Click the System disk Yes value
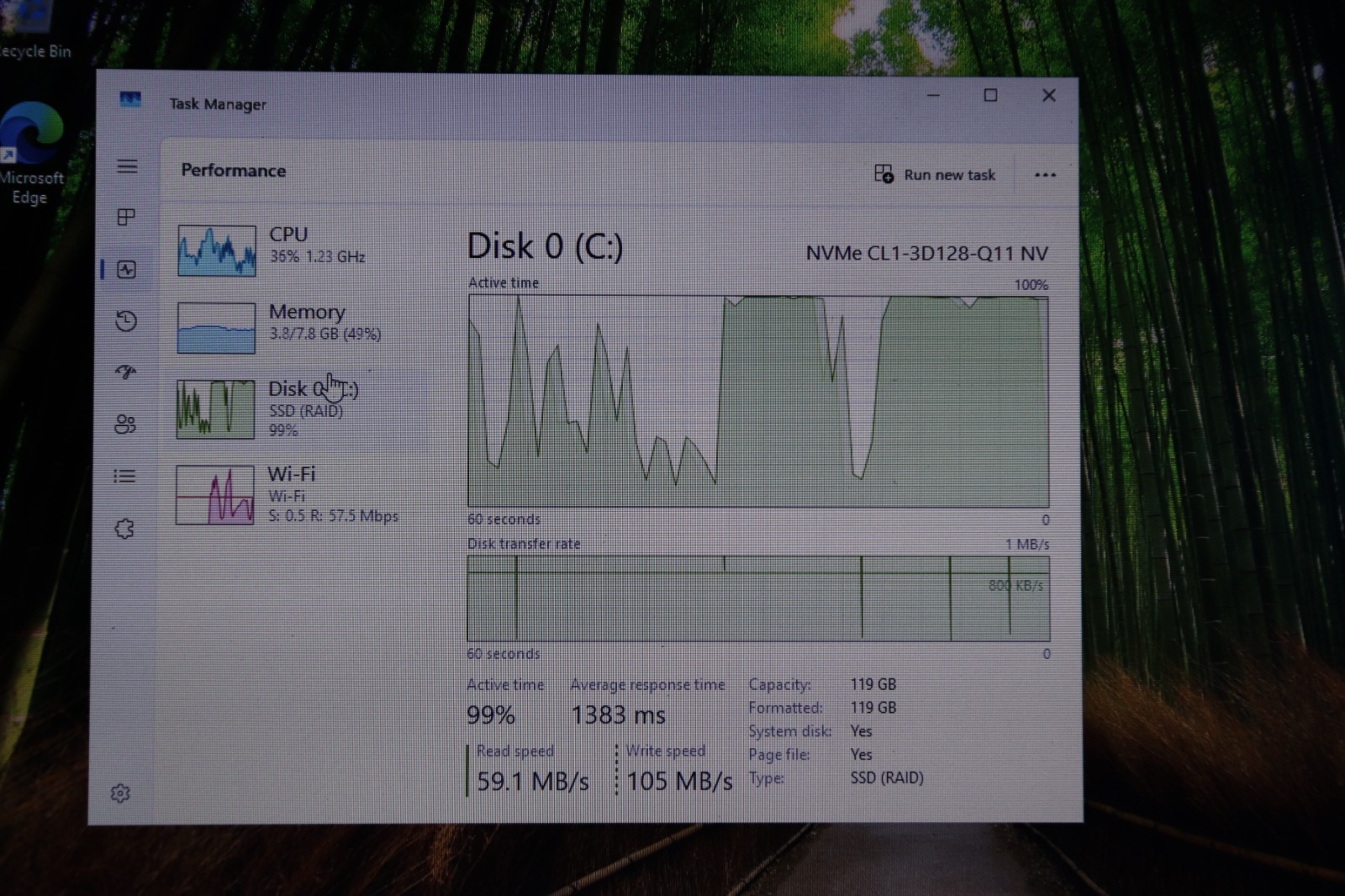1345x896 pixels. 861,731
